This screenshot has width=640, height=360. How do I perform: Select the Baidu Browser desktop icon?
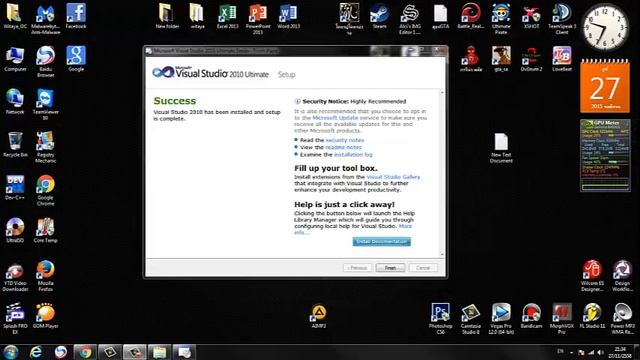(45, 62)
